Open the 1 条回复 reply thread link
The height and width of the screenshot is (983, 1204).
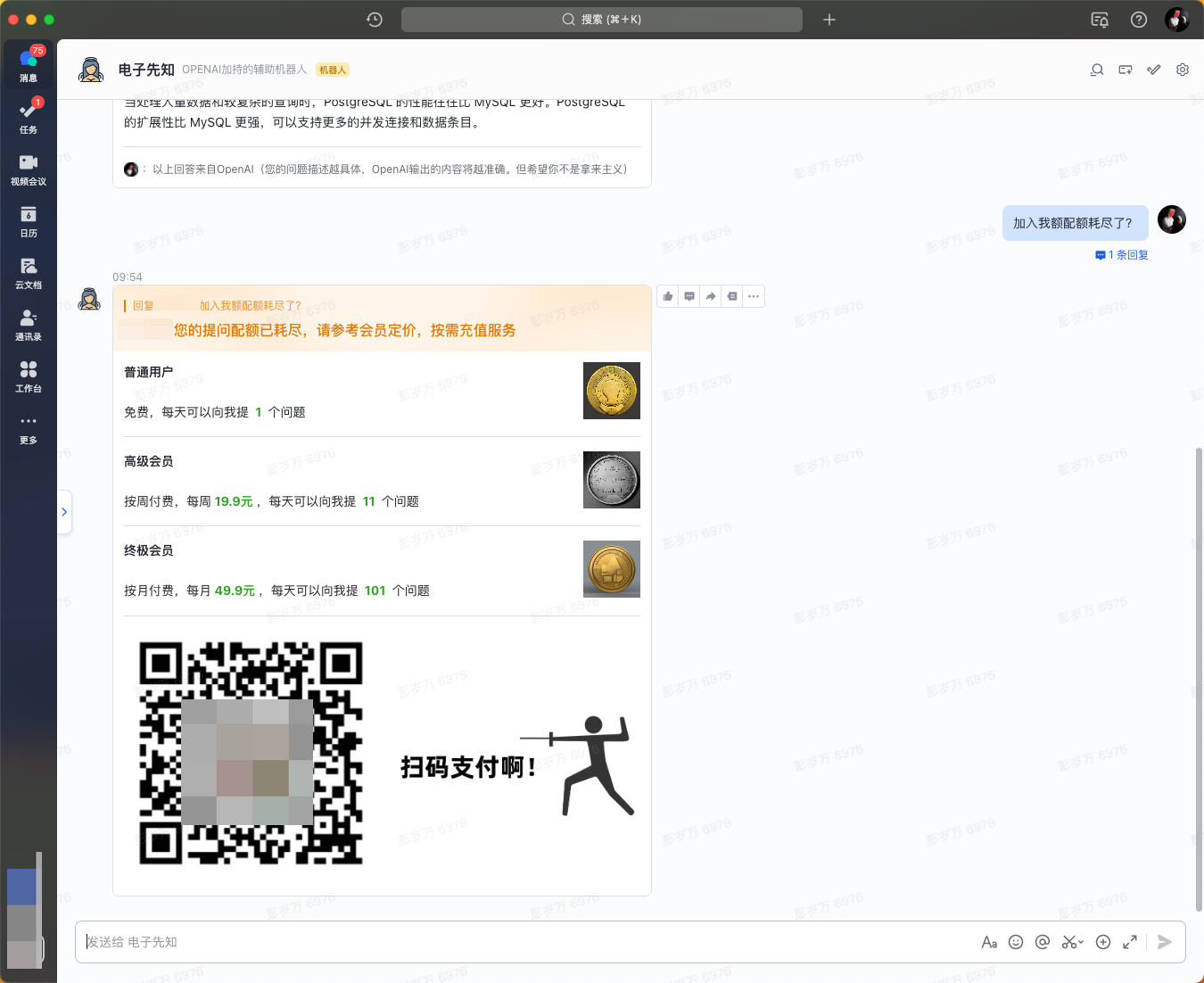(x=1122, y=255)
